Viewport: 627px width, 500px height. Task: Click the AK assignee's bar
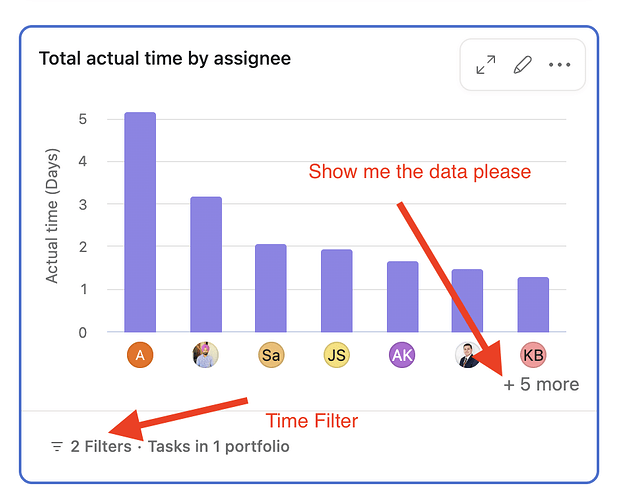403,297
